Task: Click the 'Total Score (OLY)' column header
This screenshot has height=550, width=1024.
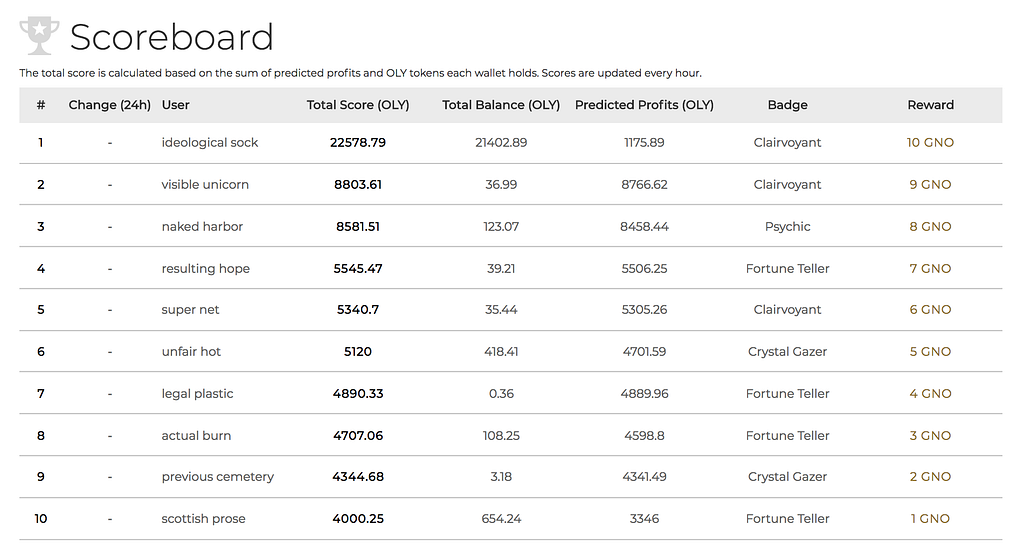Action: (x=358, y=105)
